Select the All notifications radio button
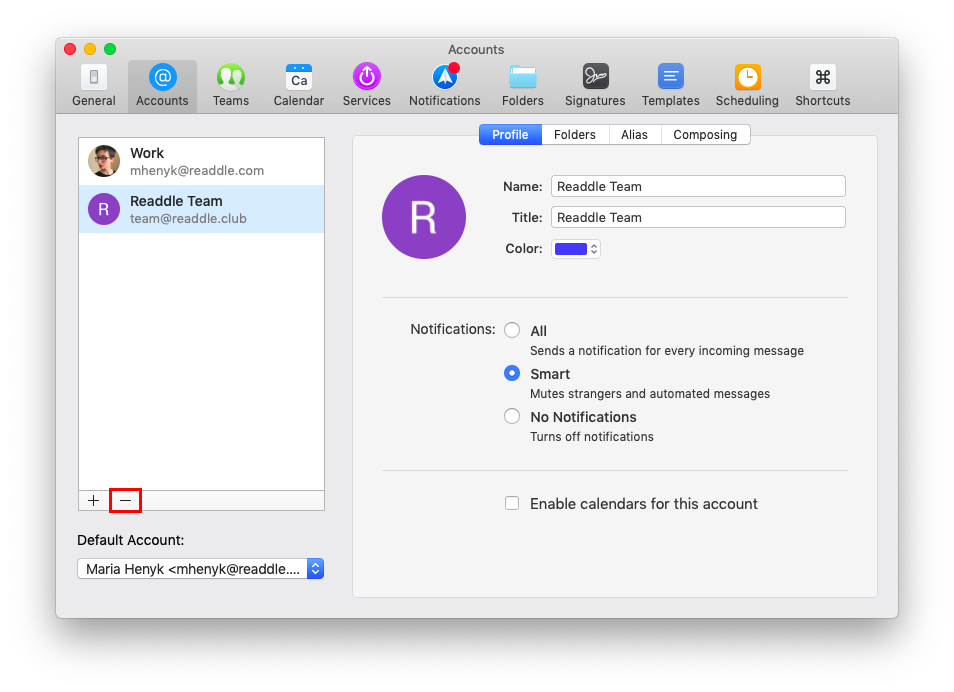The height and width of the screenshot is (692, 954). click(512, 330)
